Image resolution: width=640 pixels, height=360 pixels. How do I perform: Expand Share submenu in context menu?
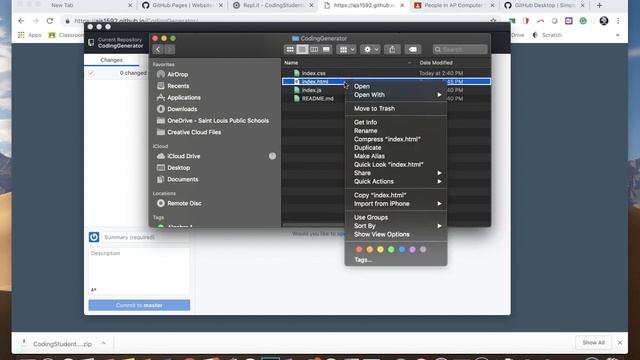(396, 173)
